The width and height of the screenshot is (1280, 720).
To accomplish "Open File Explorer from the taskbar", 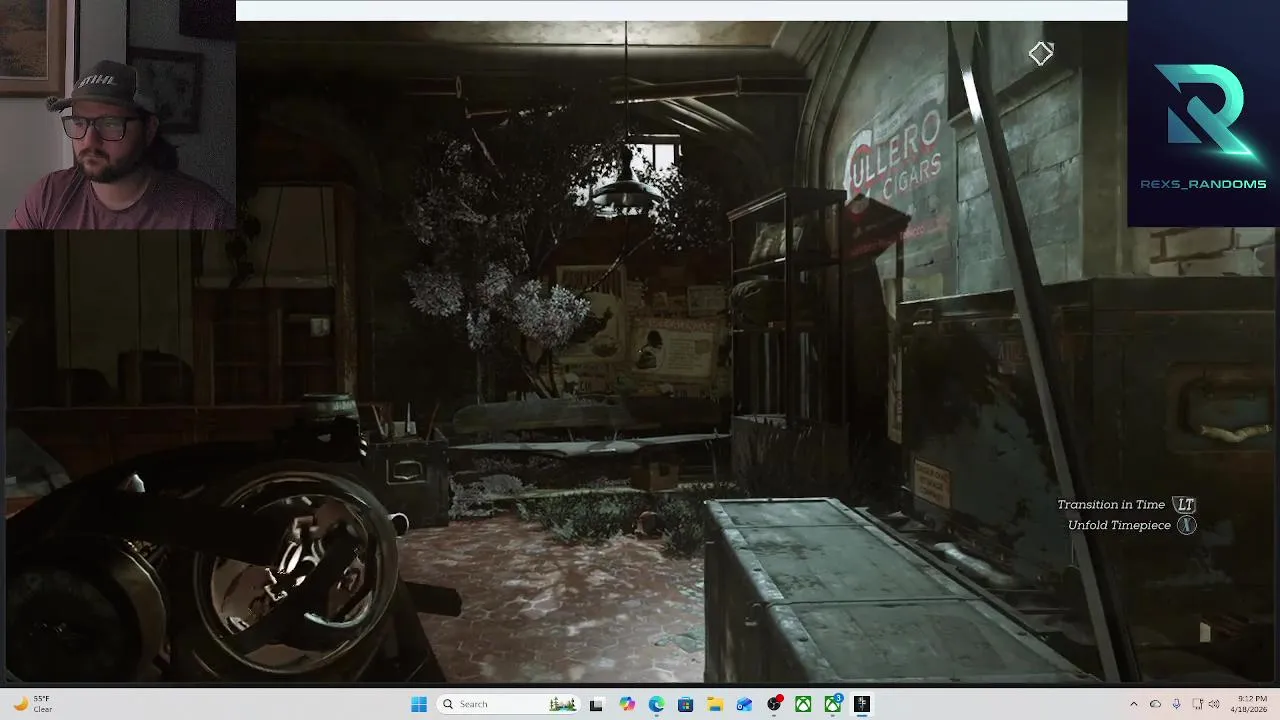I will click(x=715, y=704).
